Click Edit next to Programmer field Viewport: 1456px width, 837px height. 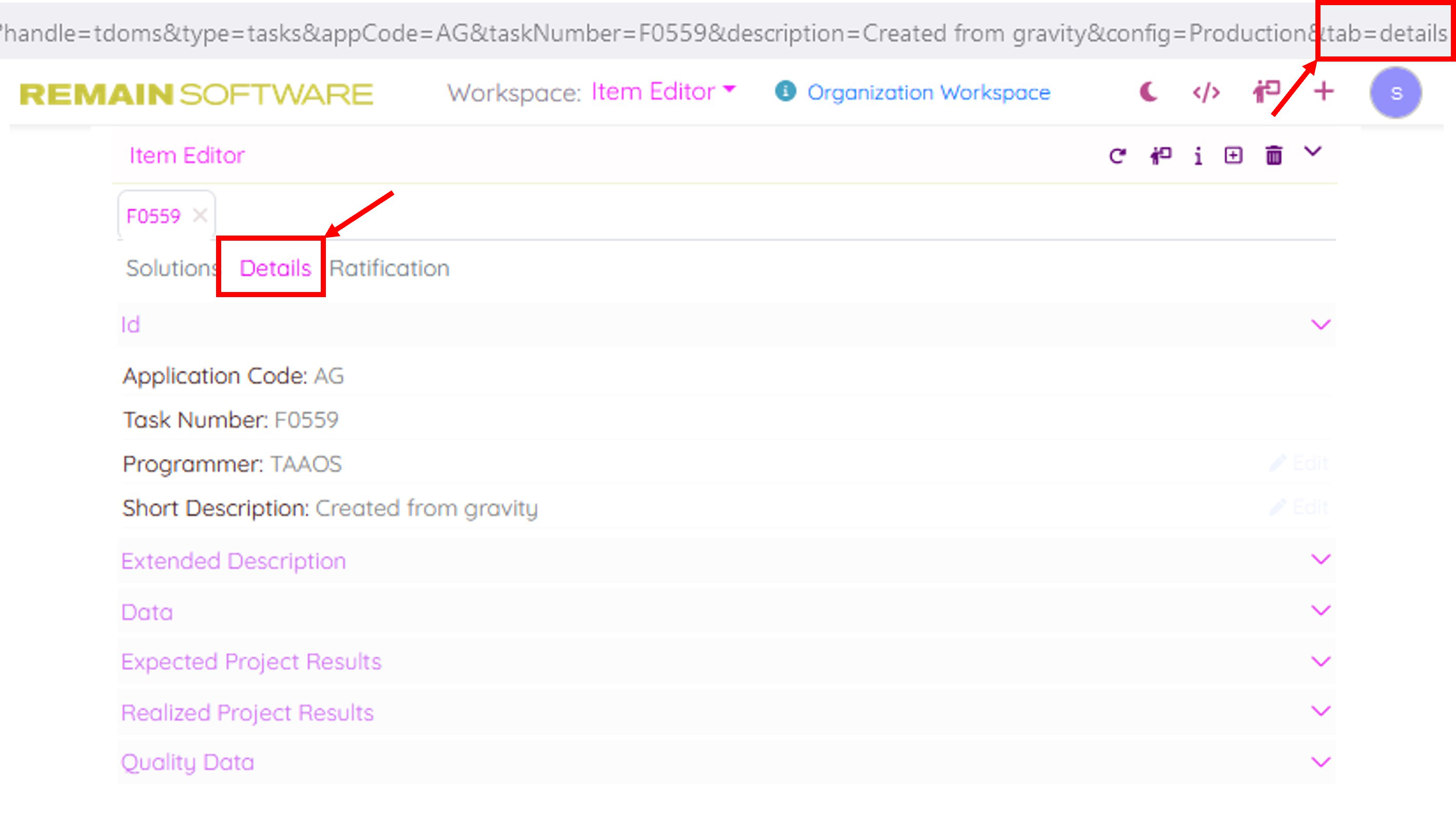1299,463
